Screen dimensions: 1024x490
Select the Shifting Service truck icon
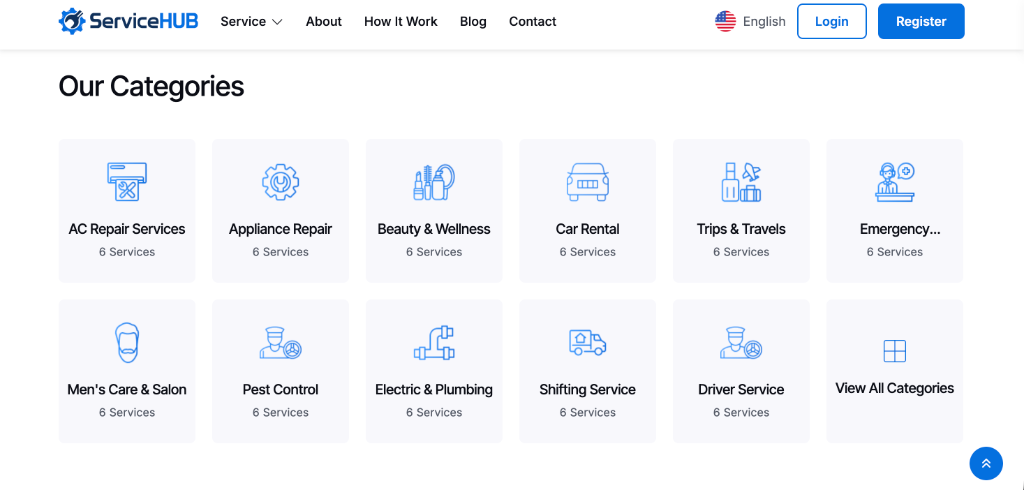587,342
